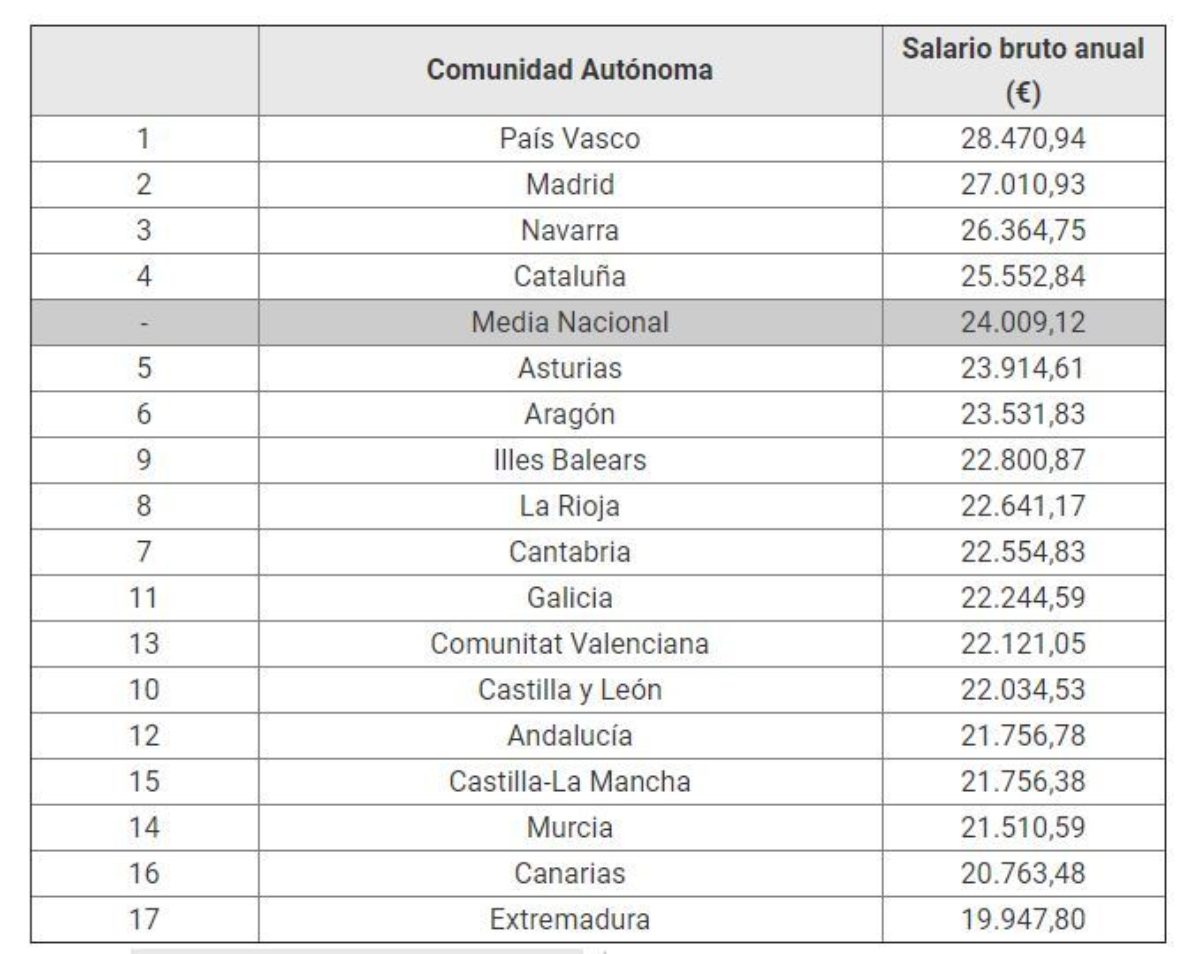Select the "Salario bruto anual (€)" header
Viewport: 1200px width, 954px height.
click(x=1023, y=71)
